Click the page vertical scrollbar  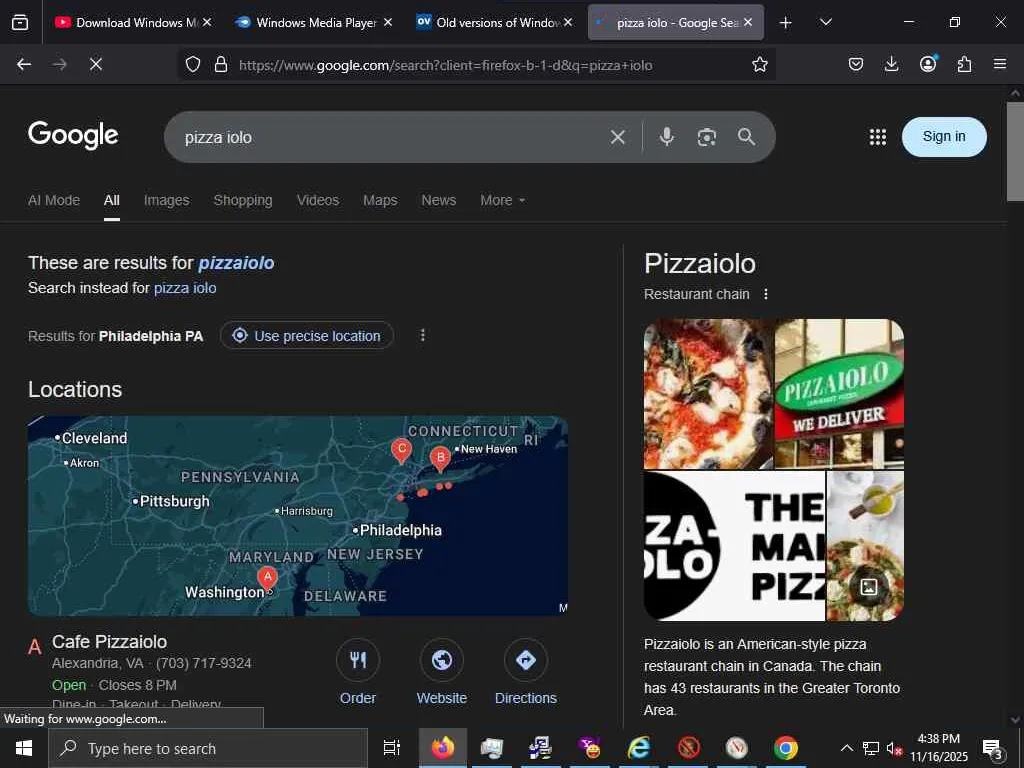pos(1015,152)
